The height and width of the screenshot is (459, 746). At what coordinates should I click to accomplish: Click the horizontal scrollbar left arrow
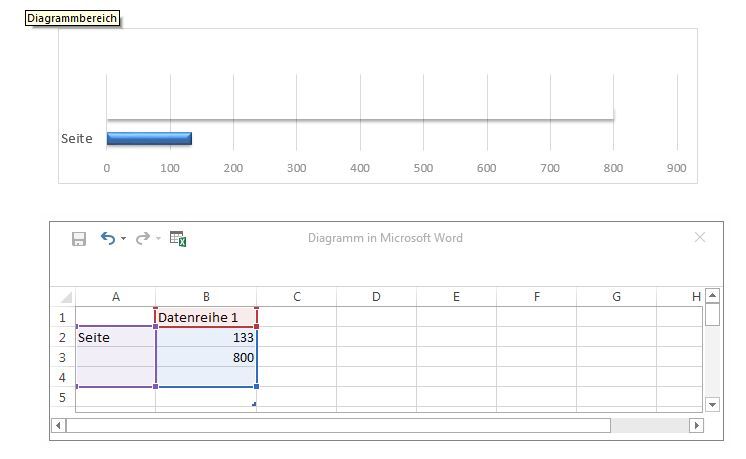coord(58,425)
